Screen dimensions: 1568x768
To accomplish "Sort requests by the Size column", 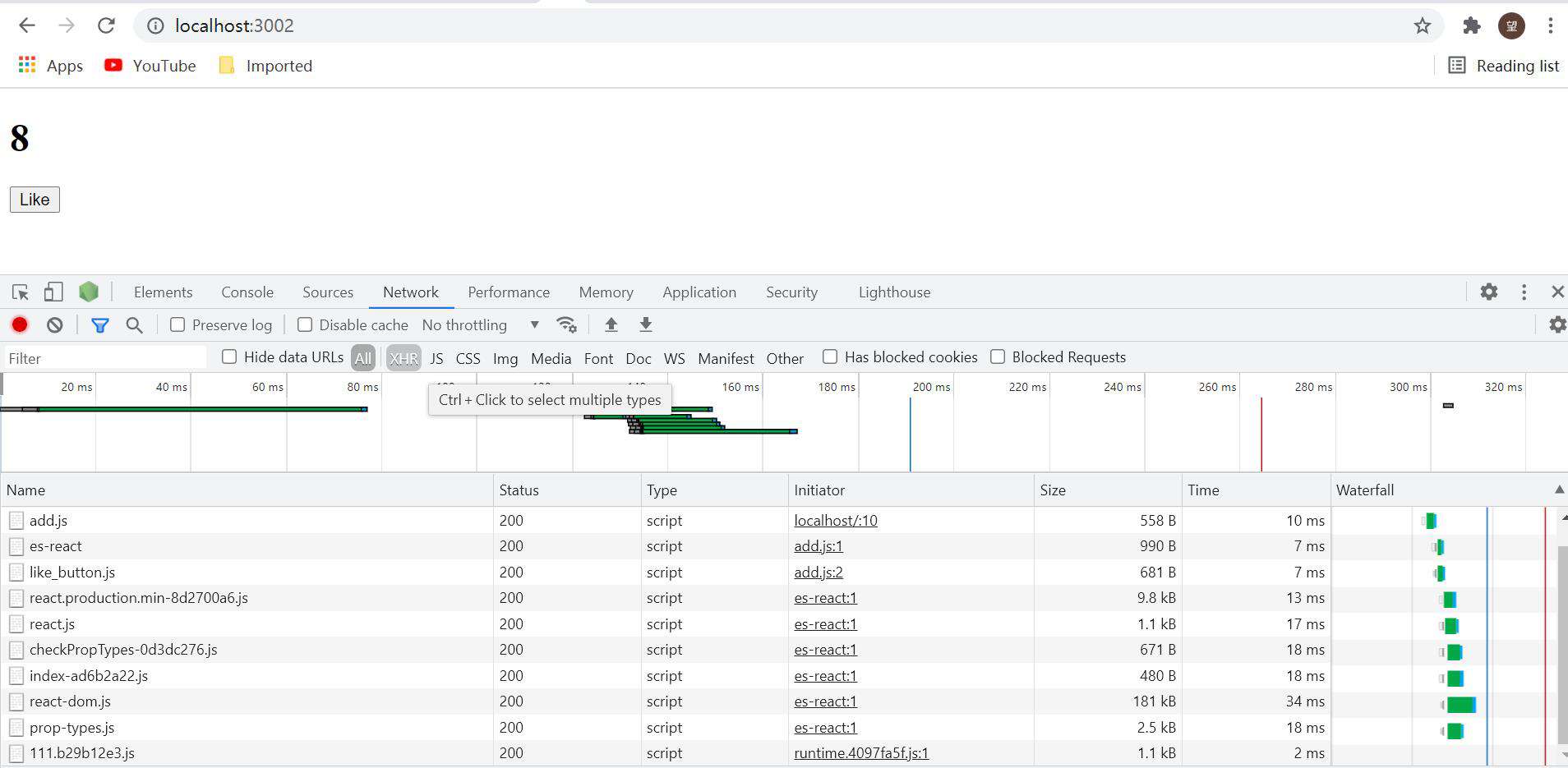I will pos(1108,490).
